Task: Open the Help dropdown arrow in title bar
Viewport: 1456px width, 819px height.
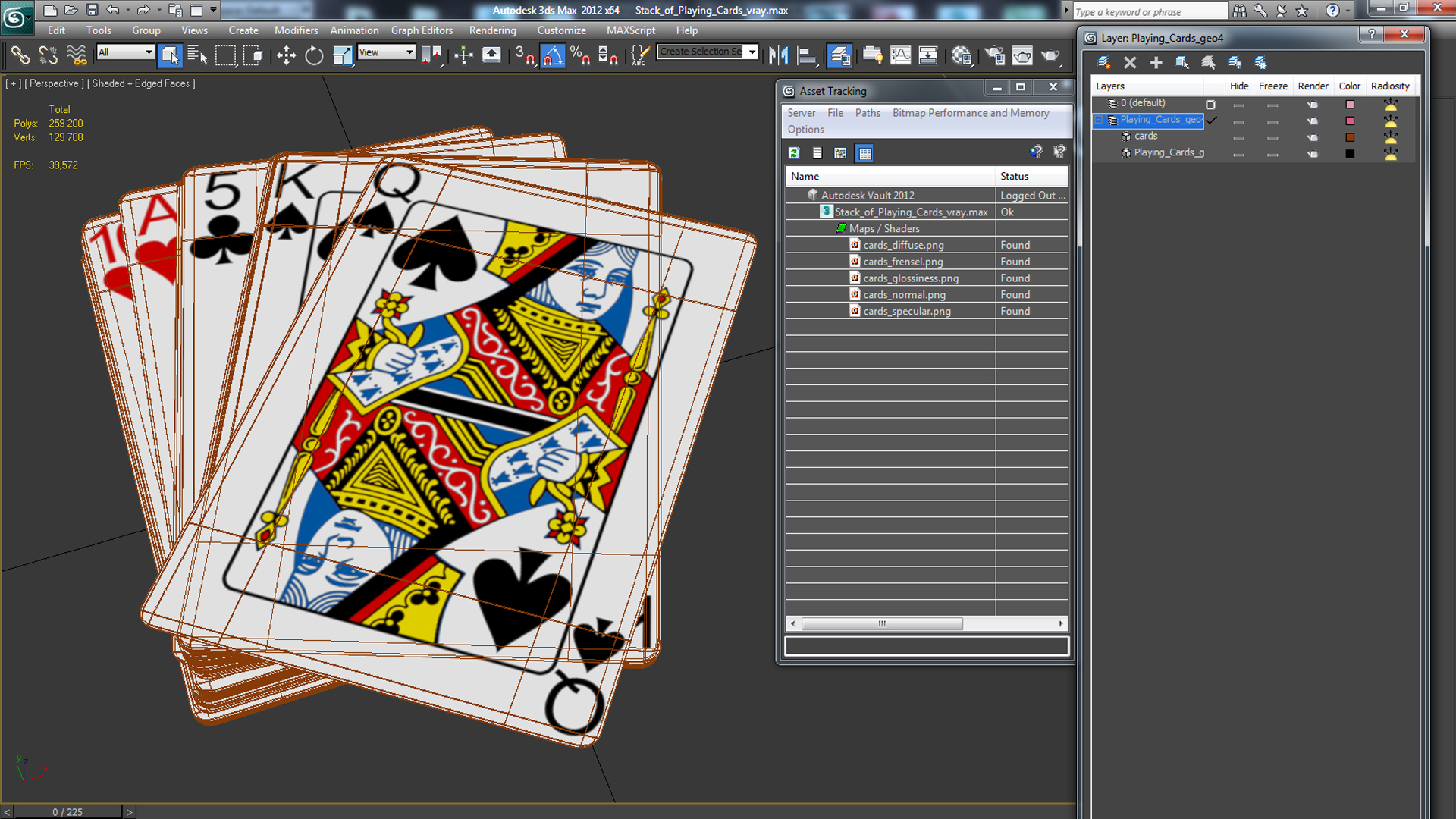Action: [1348, 11]
